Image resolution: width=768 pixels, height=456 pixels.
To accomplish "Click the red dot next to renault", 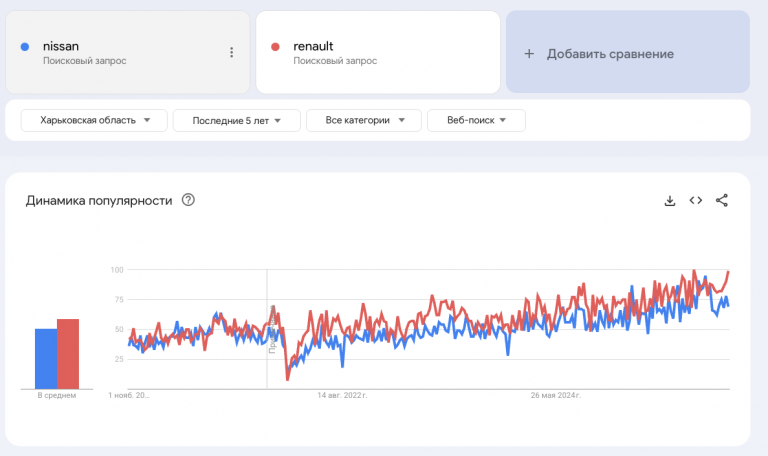I will tap(275, 47).
